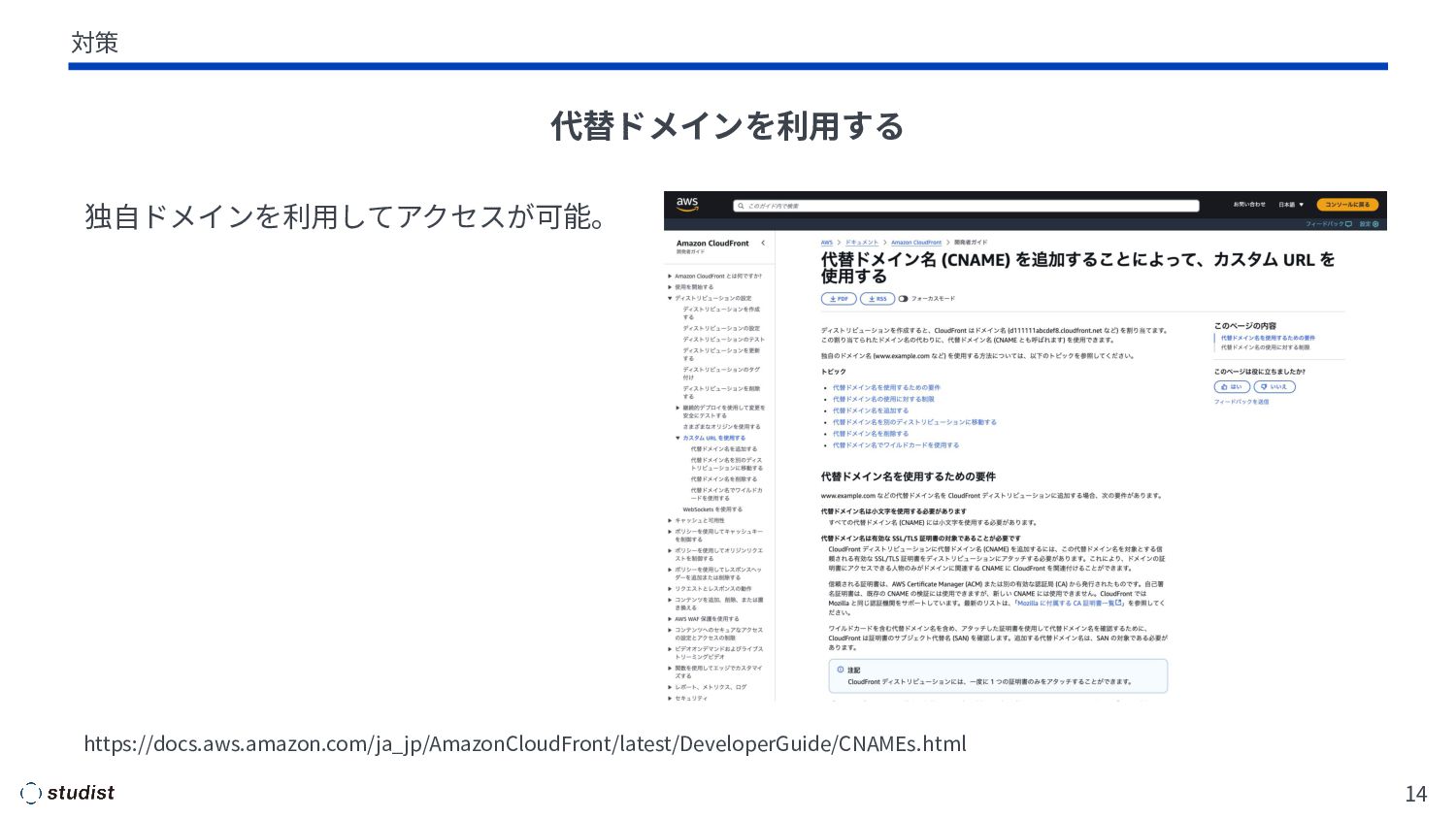Open the Mozilla に付属する CA 証明書一覧 link

pyautogui.click(x=1070, y=604)
